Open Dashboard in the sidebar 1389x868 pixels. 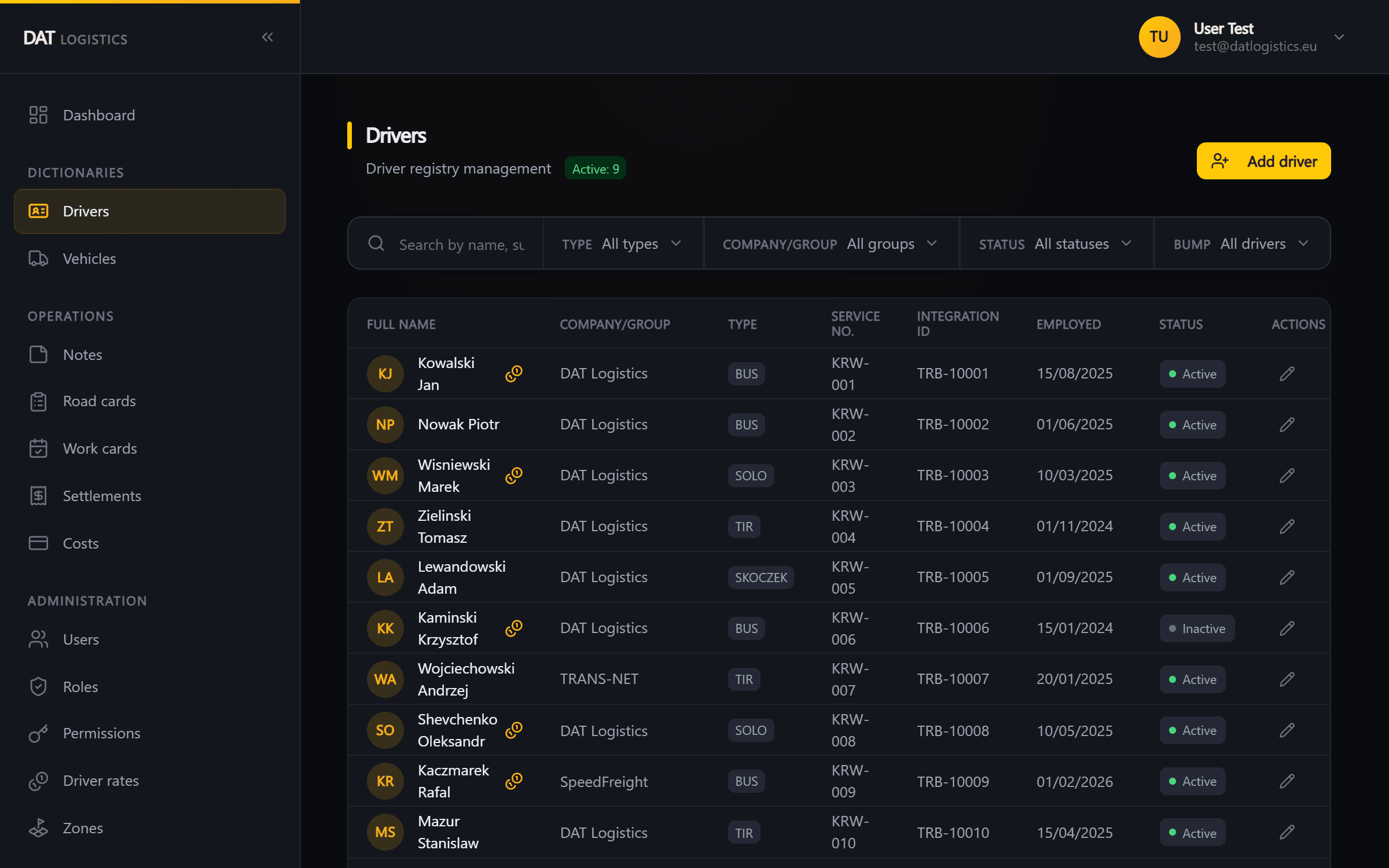coord(149,115)
